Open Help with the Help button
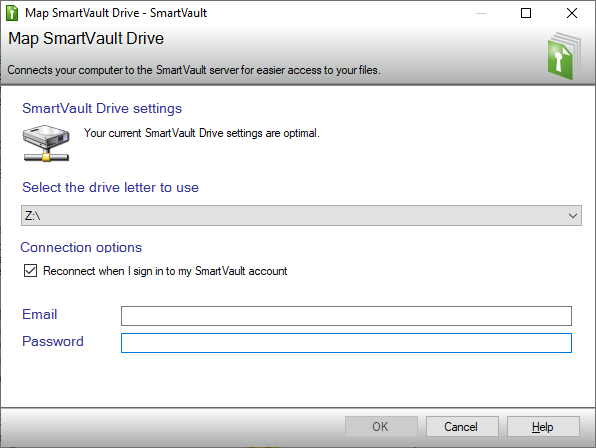The image size is (596, 448). (x=543, y=426)
